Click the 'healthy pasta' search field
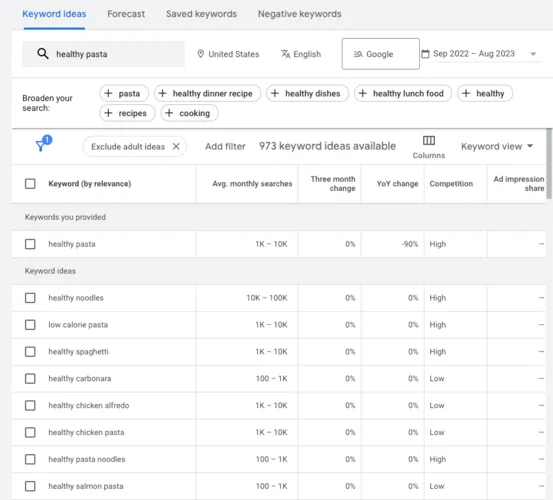 pos(103,54)
